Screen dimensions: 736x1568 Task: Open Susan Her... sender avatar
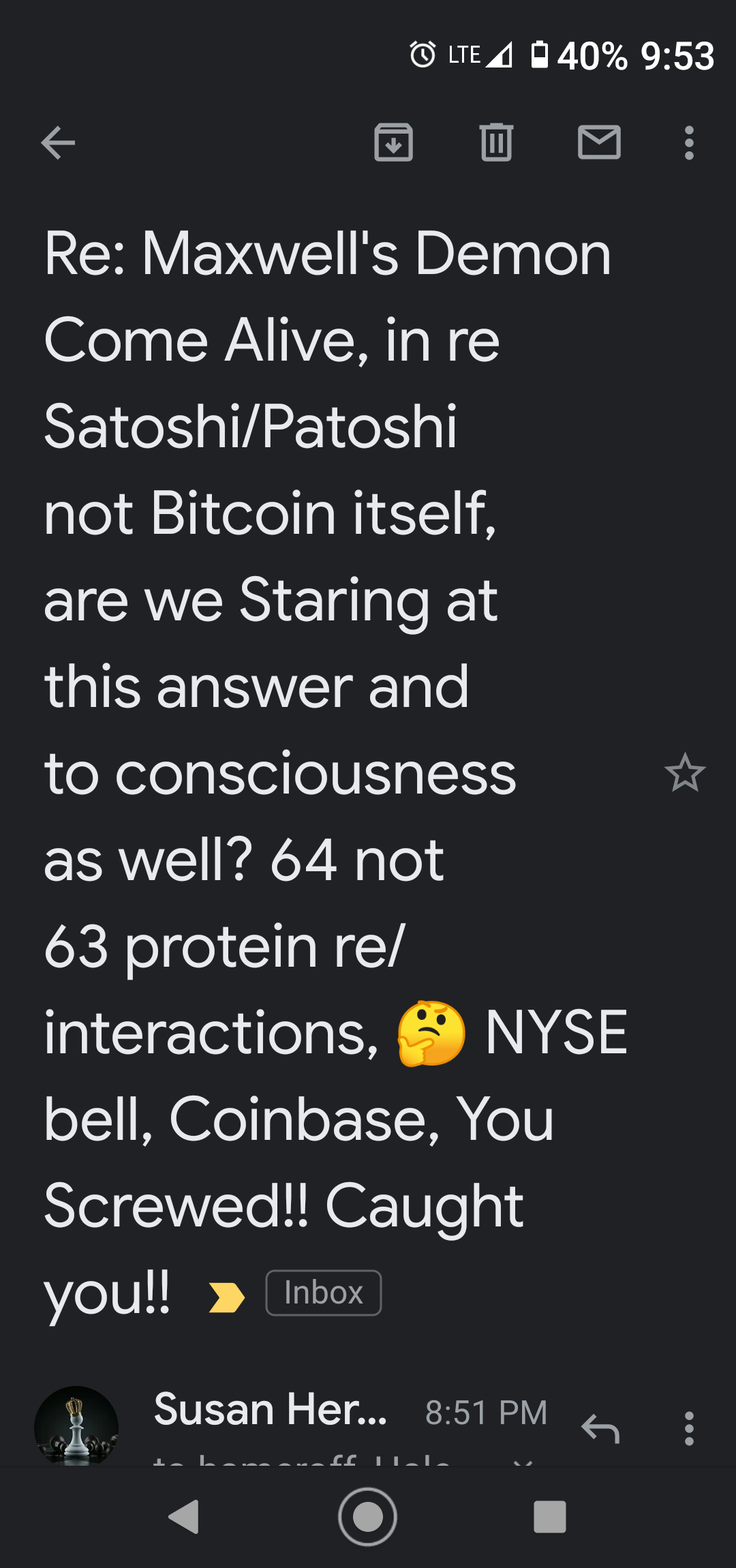click(76, 1426)
